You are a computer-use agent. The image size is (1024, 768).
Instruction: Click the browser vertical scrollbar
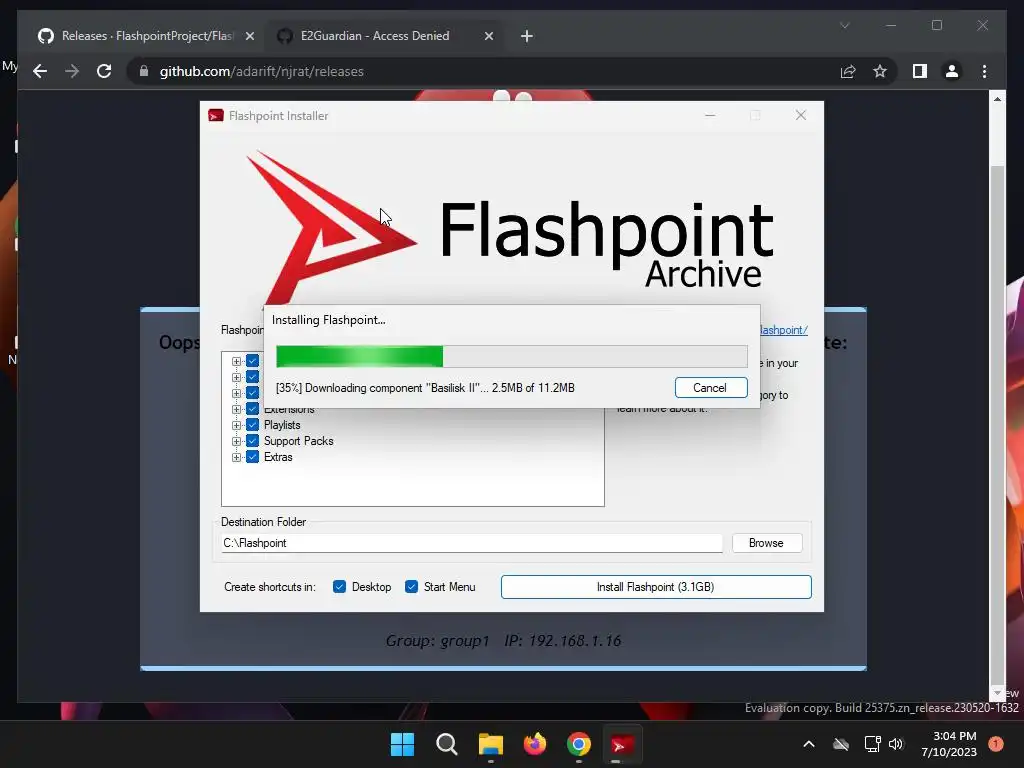(997, 424)
